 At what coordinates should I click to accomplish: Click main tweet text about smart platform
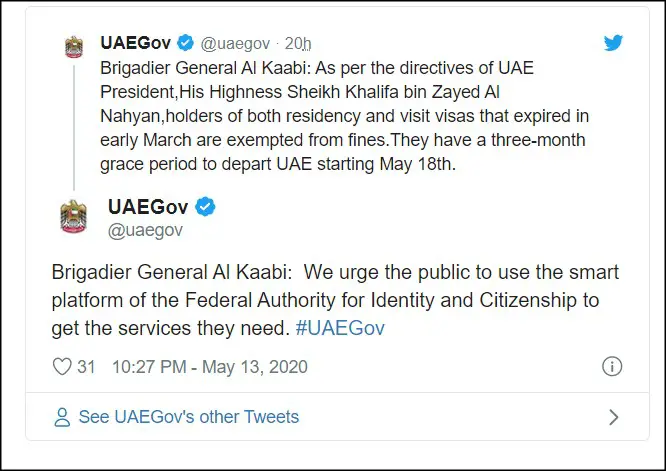335,300
